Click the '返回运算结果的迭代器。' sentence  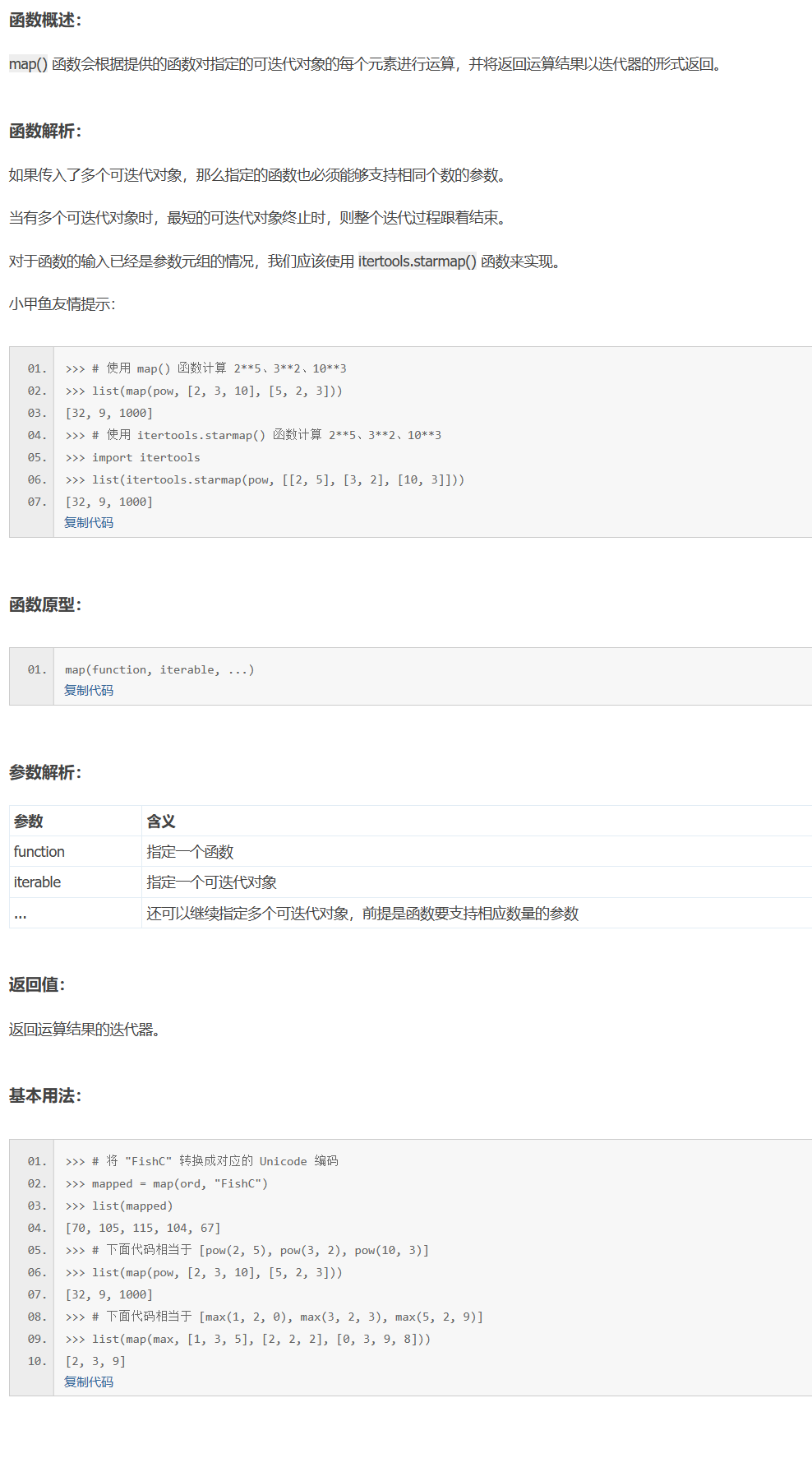[x=85, y=1030]
